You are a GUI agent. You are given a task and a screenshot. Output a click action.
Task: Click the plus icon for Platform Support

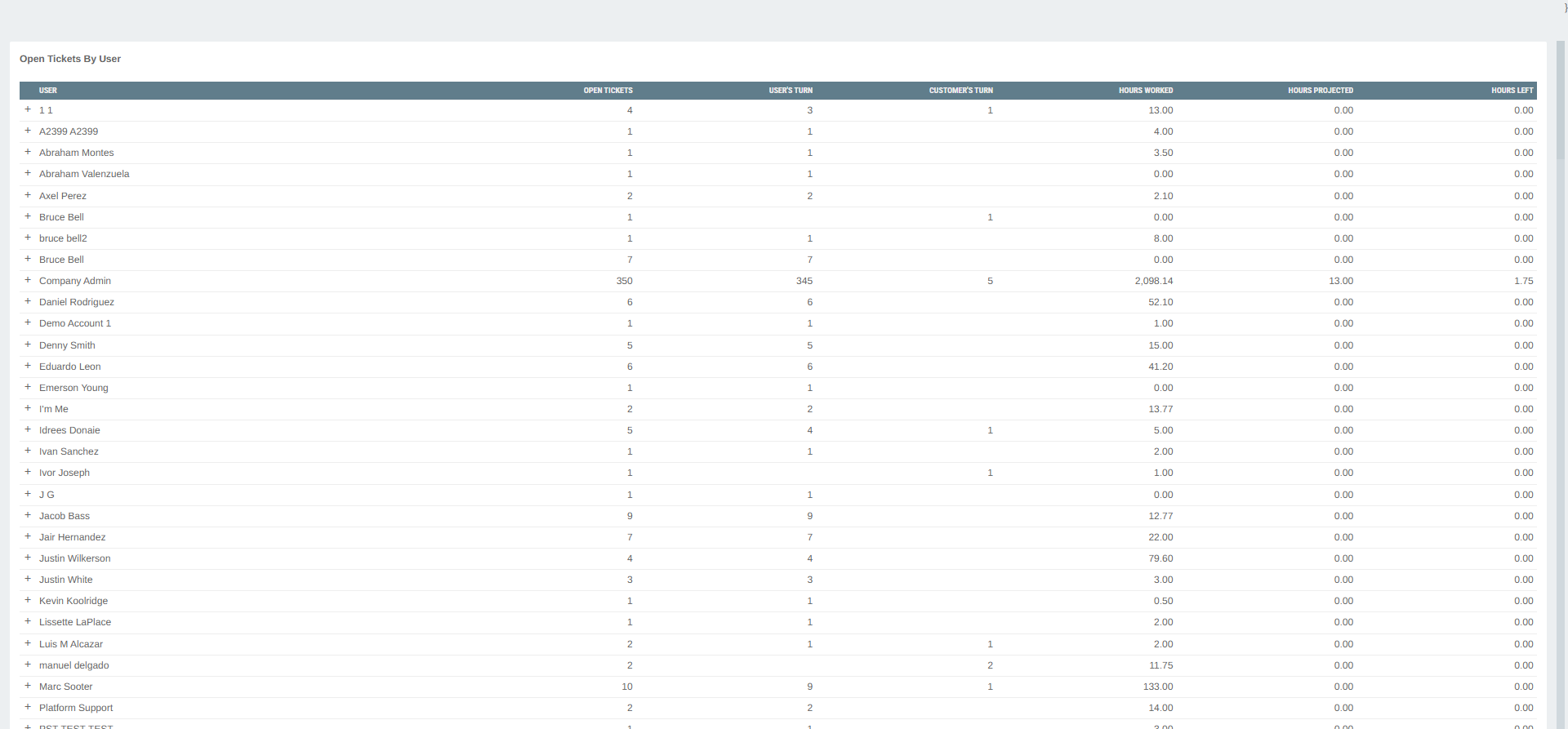[28, 707]
